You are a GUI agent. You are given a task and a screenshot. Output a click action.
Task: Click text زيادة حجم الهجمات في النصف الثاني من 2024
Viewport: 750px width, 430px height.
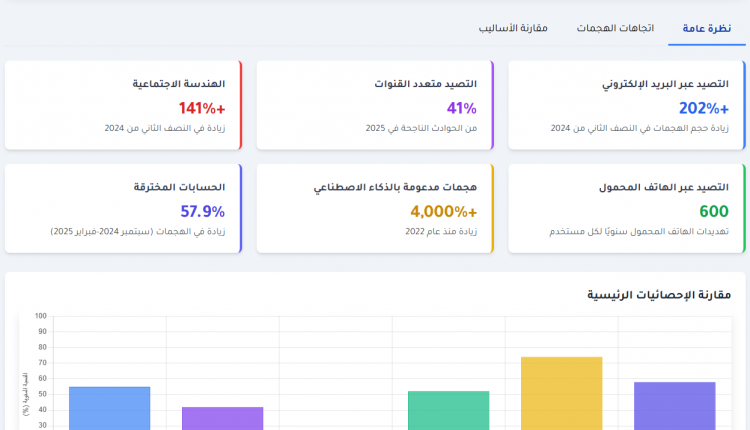coord(640,128)
